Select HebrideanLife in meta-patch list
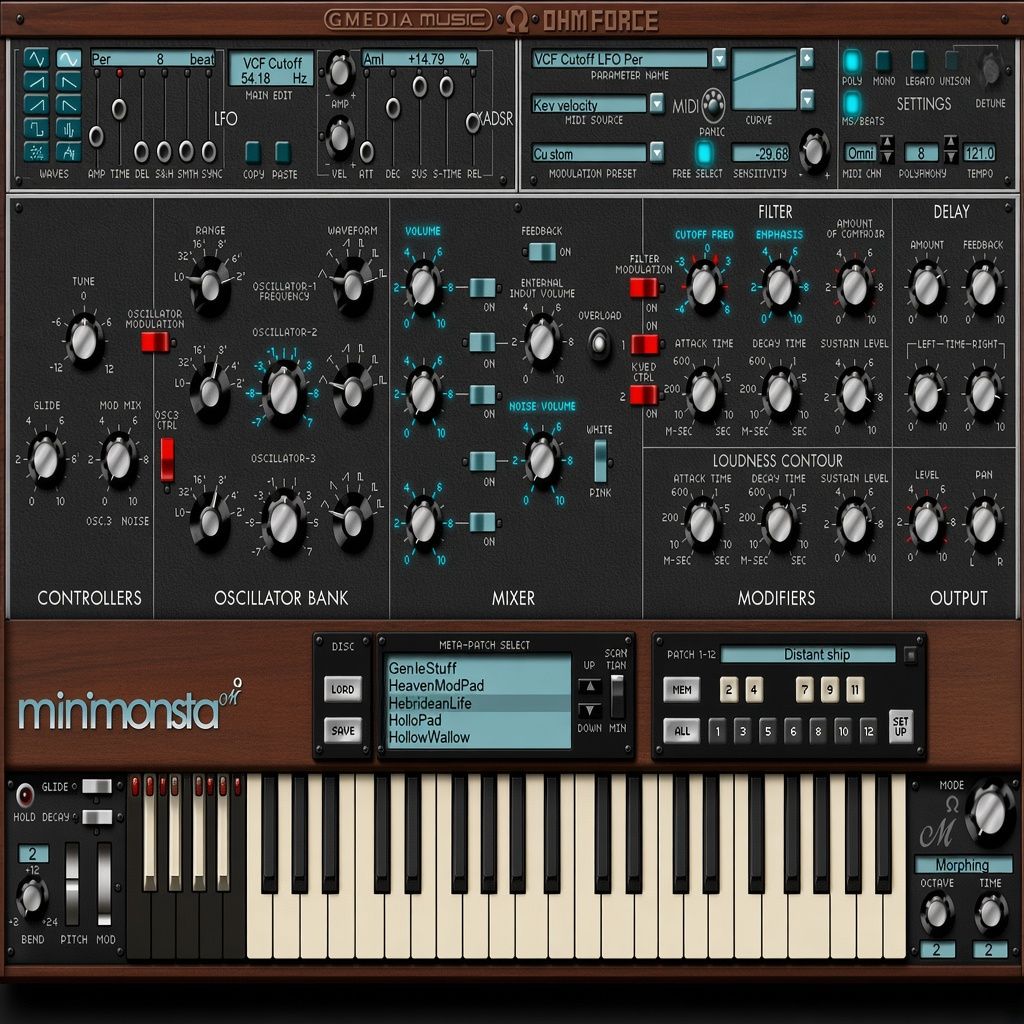 pos(477,703)
